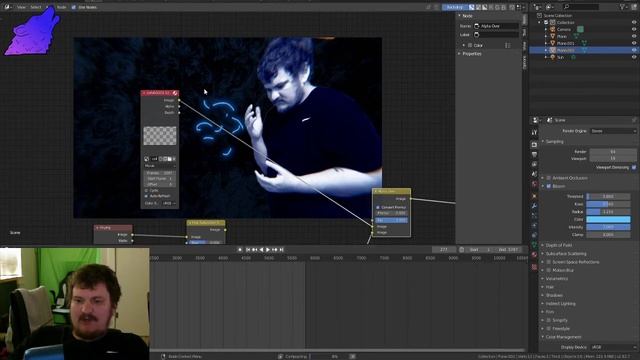
Task: Toggle the Use Nodes checkbox
Action: [x=74, y=7]
